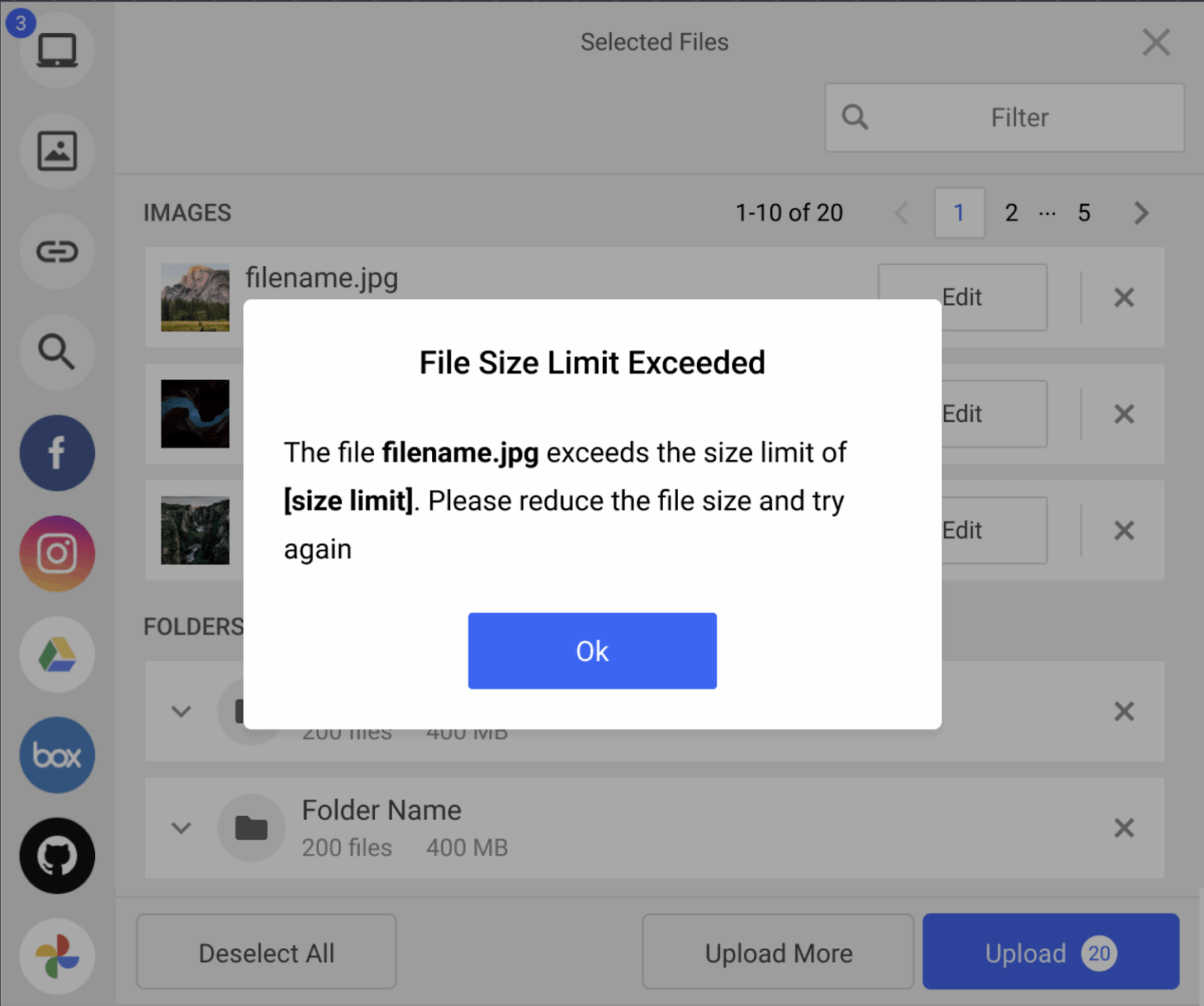This screenshot has width=1204, height=1006.
Task: Open the Instagram upload source
Action: 56,554
